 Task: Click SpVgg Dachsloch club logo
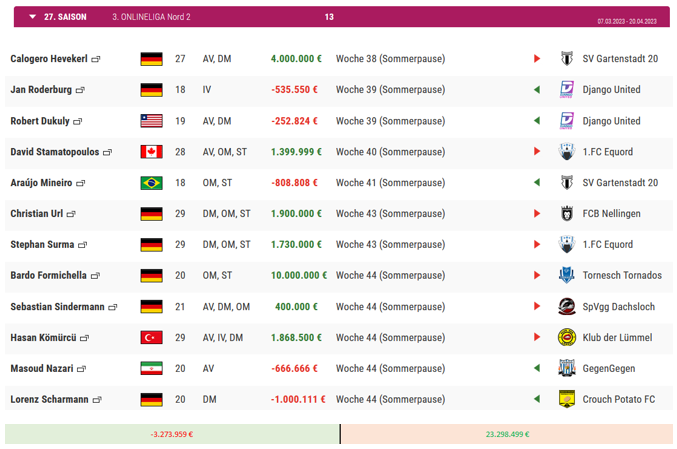pos(566,307)
